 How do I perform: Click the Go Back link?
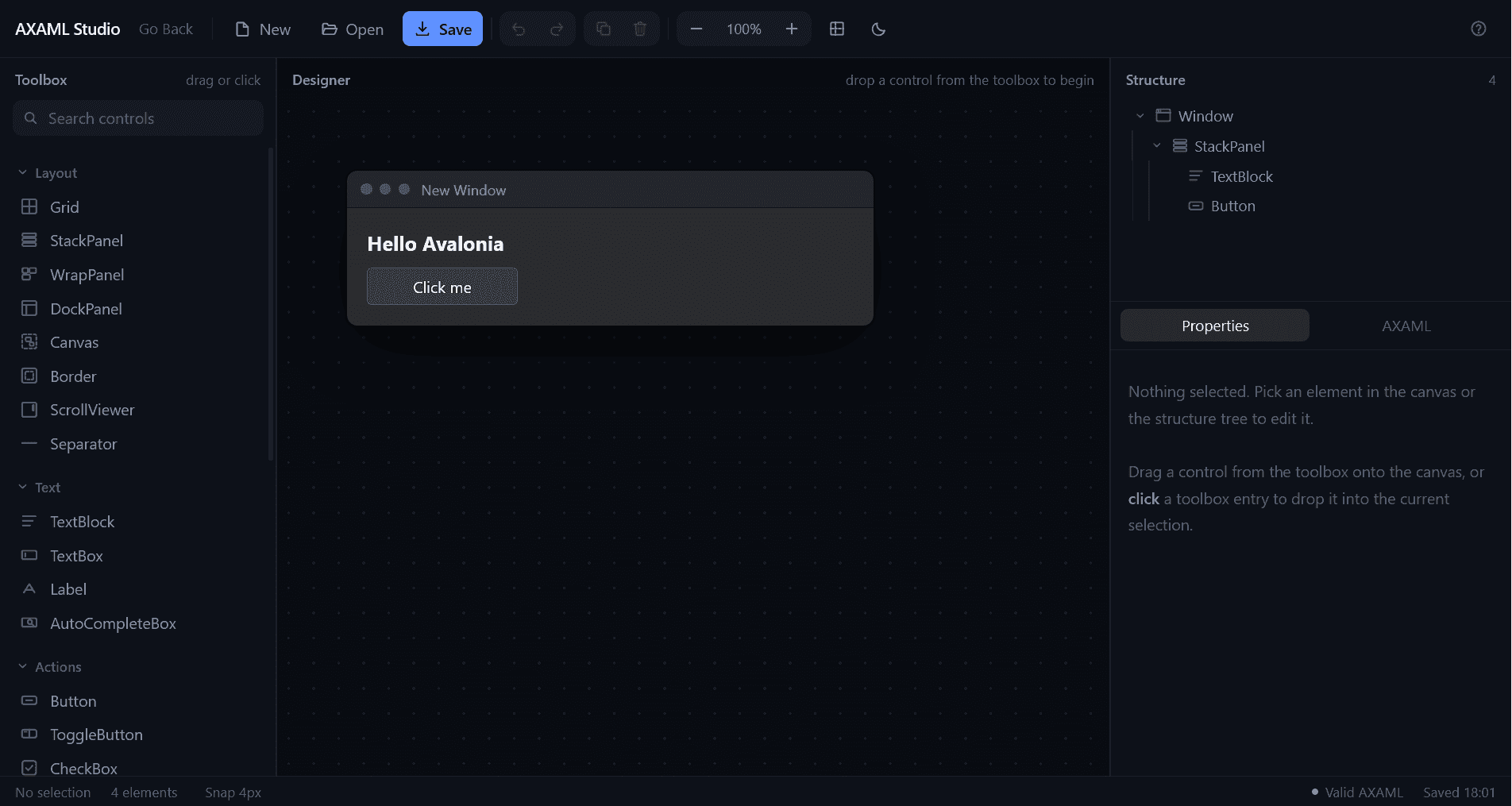pyautogui.click(x=165, y=29)
